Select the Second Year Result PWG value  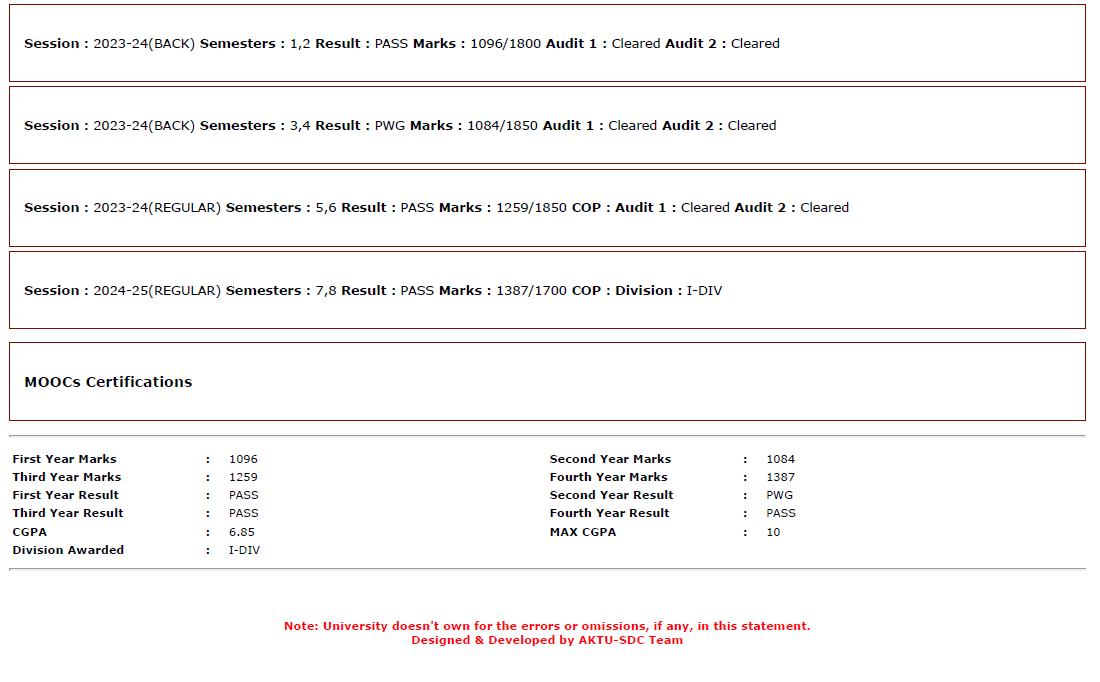779,495
